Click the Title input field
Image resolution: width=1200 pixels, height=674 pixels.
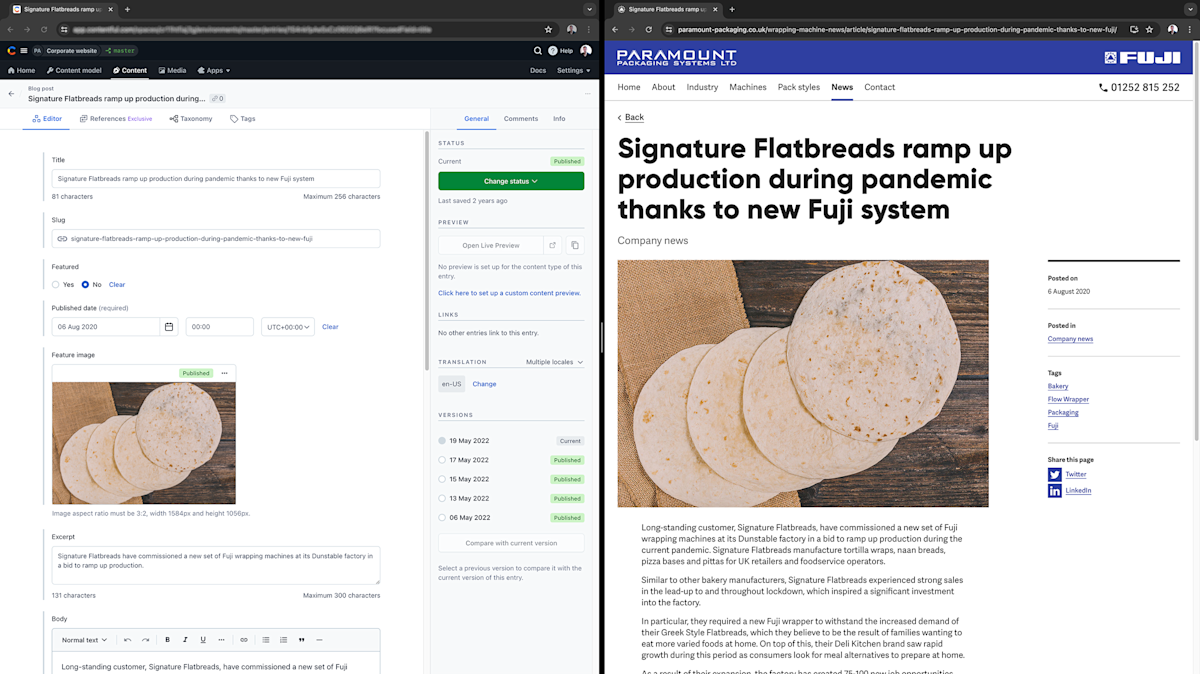pyautogui.click(x=216, y=179)
